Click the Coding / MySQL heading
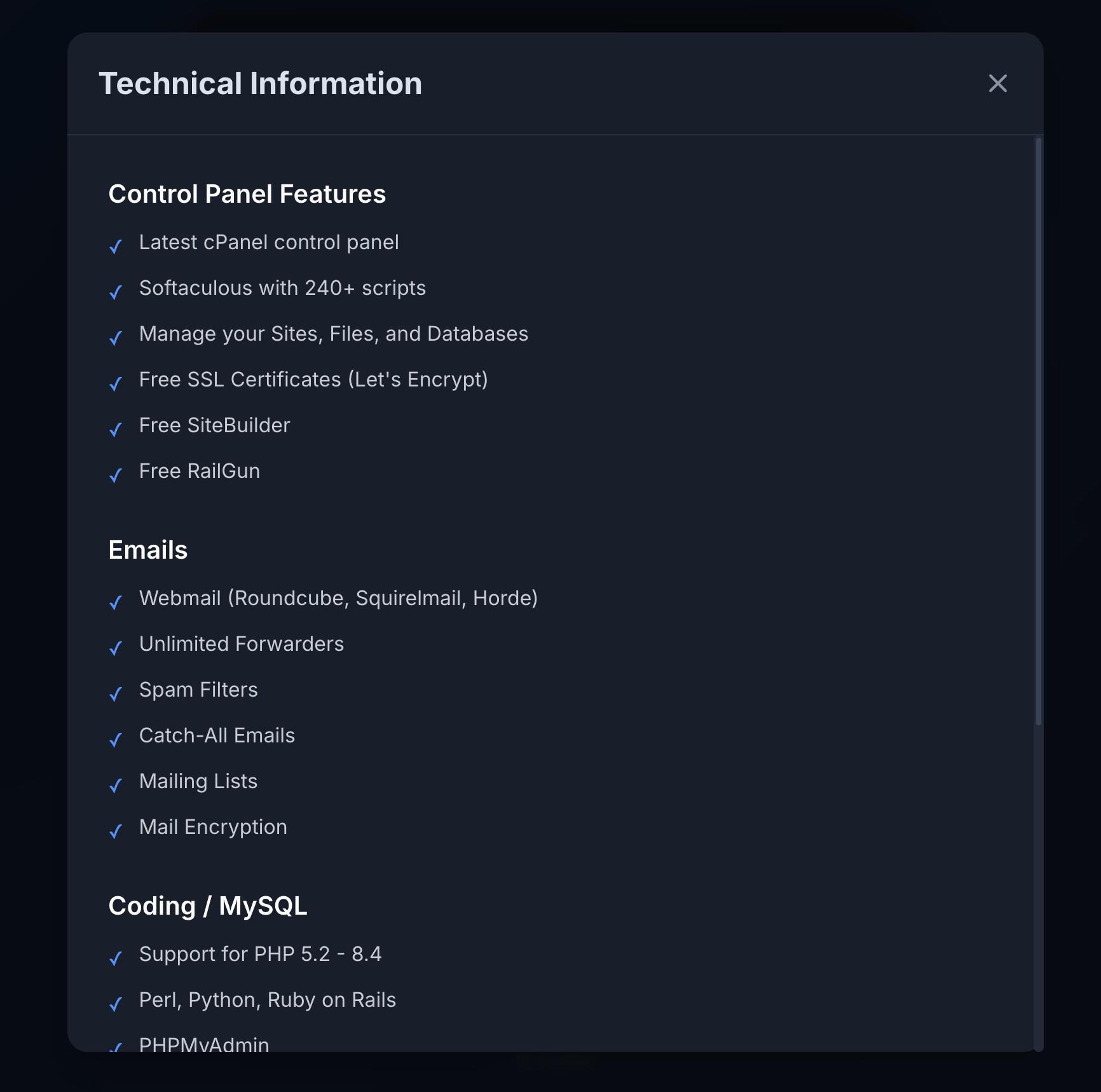 pos(207,906)
